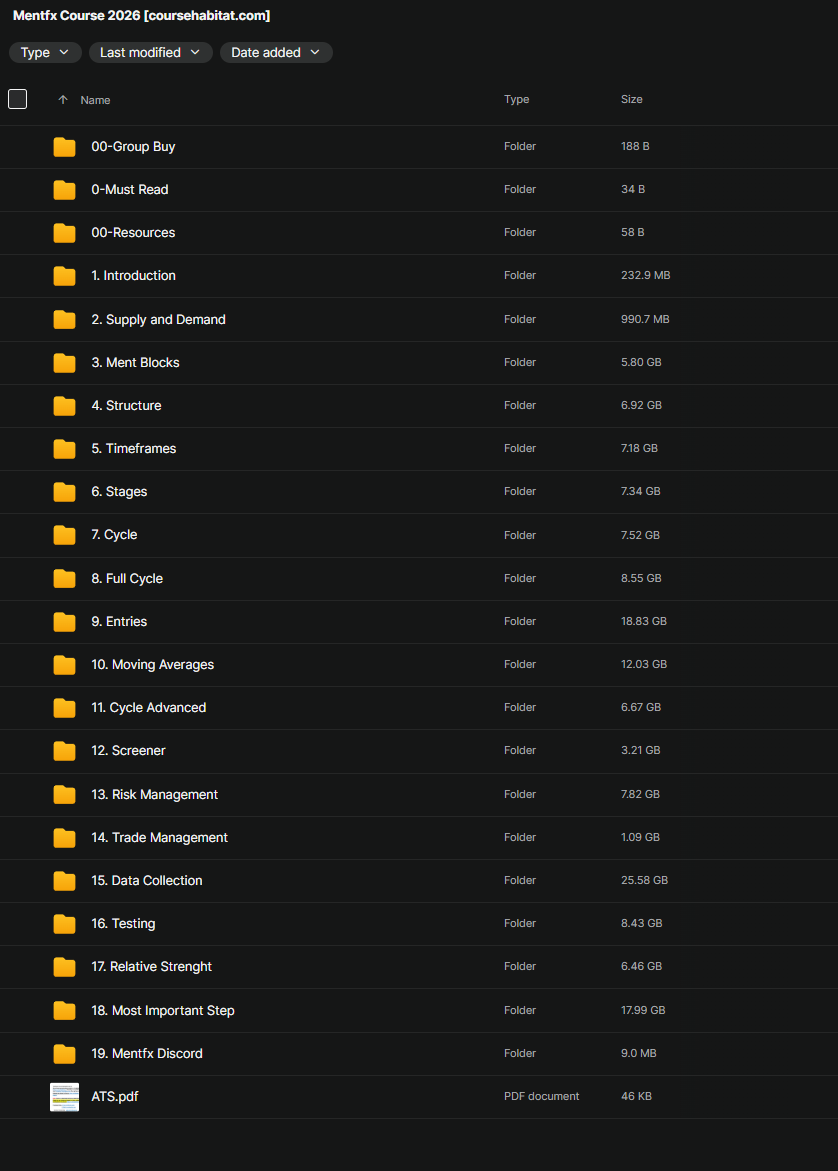Click the folder icon beside 3. Ment Blocks
This screenshot has width=838, height=1171.
[x=64, y=363]
